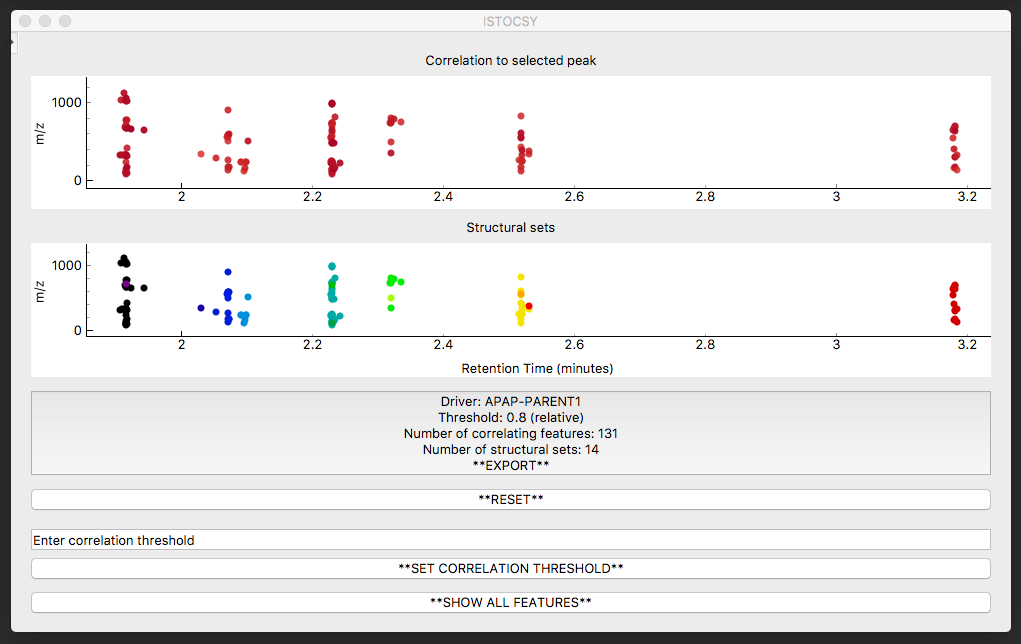This screenshot has width=1021, height=644.
Task: Click the Correlation to selected peak title
Action: (x=510, y=61)
